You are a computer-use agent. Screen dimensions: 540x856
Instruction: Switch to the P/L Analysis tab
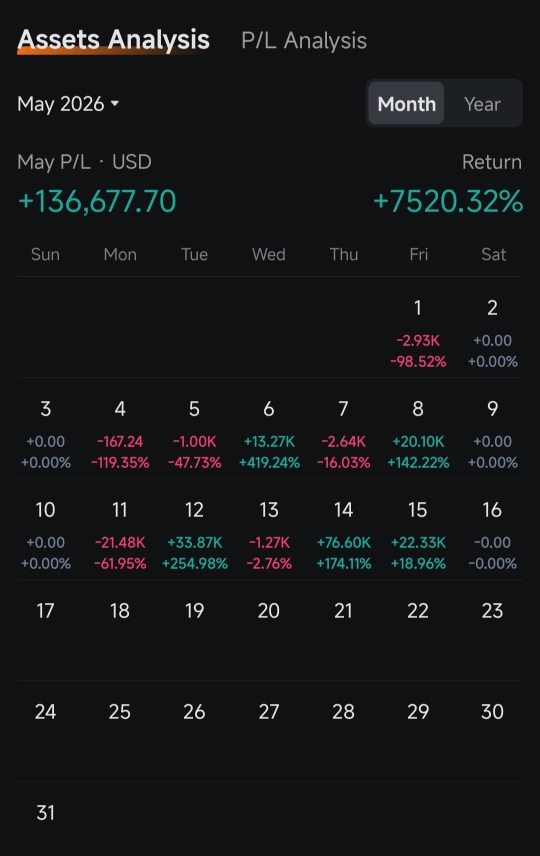[x=304, y=41]
